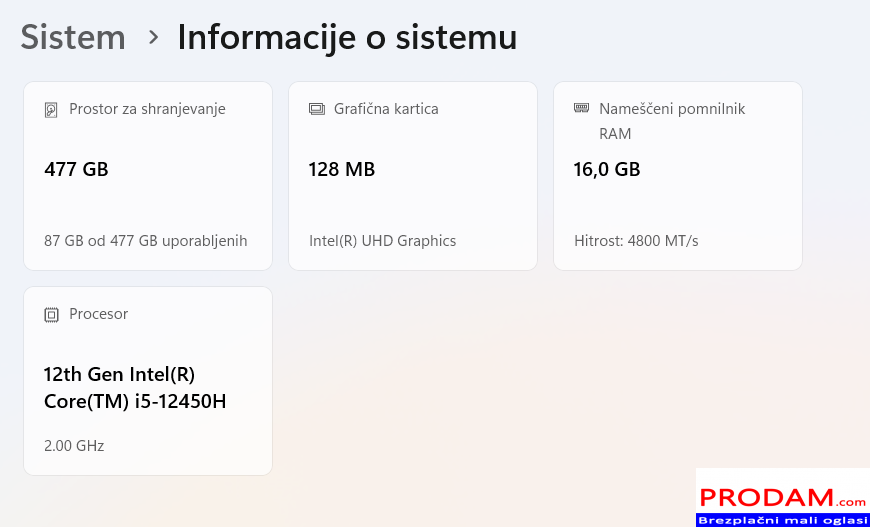Image resolution: width=870 pixels, height=527 pixels.
Task: Click the 477 GB storage value
Action: 76,170
